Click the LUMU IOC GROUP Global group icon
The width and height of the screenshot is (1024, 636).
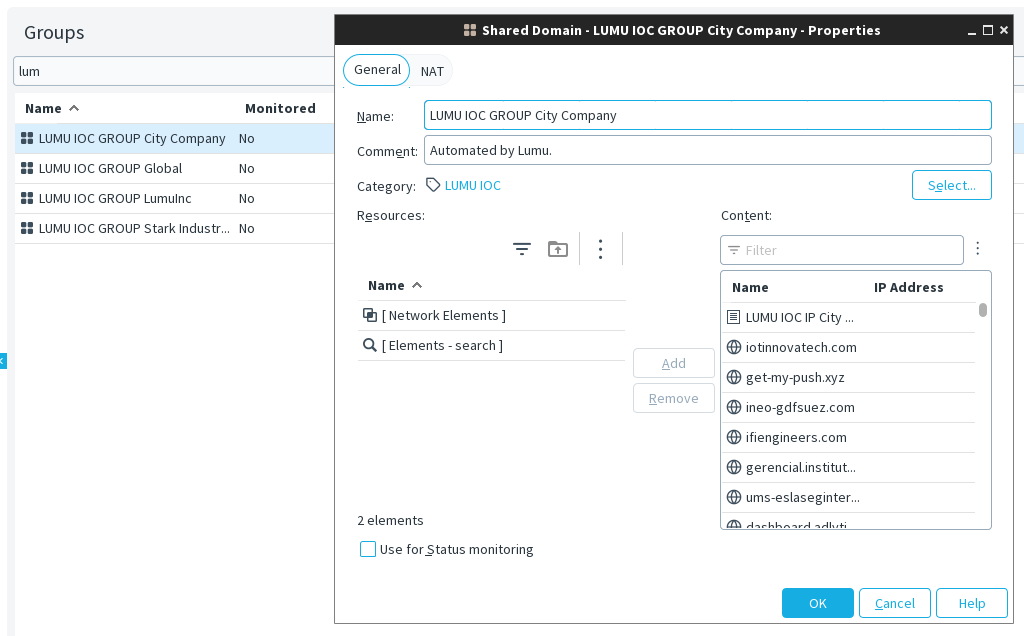coord(27,168)
